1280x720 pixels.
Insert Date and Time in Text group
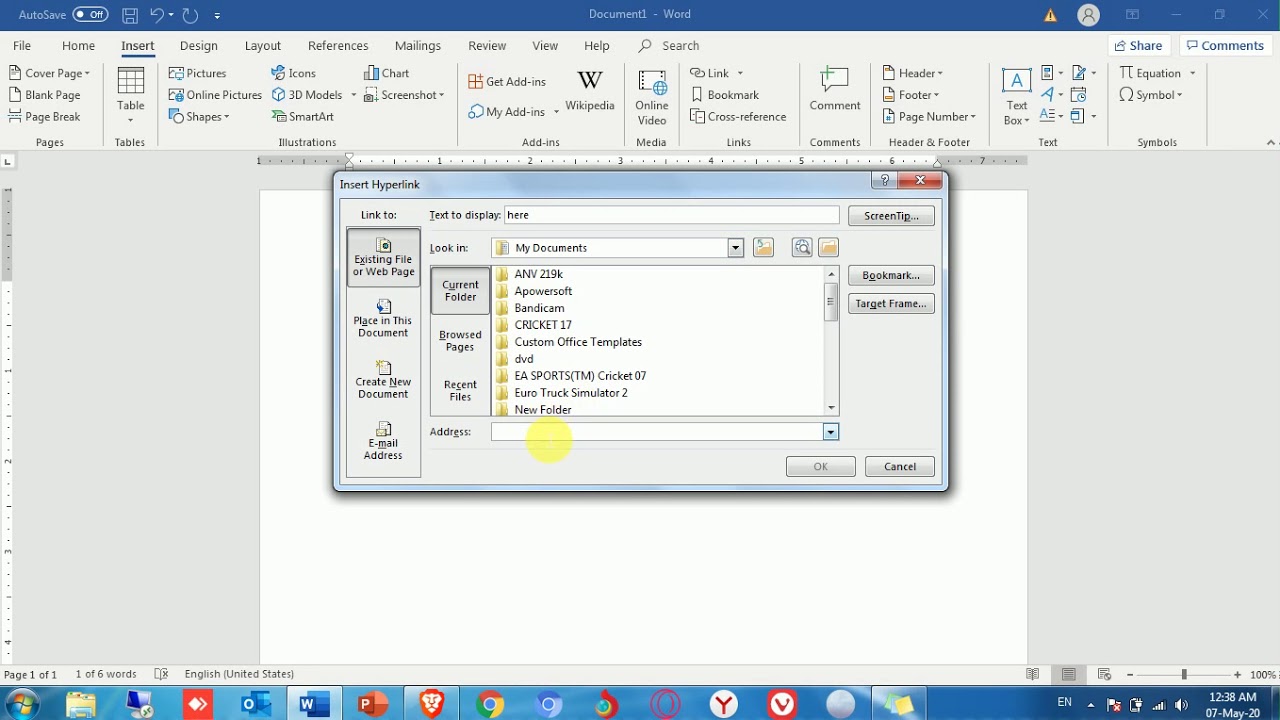[x=1078, y=95]
